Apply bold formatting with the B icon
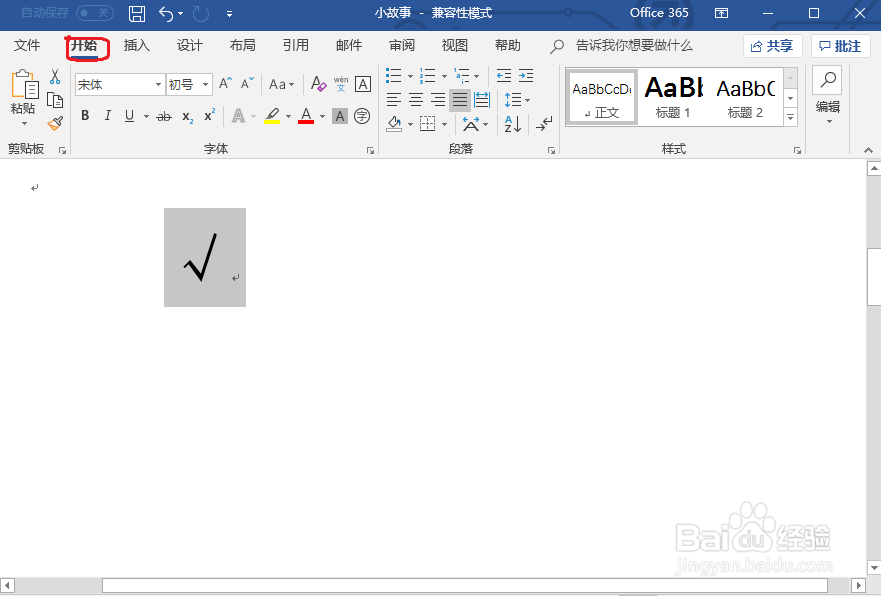Viewport: 881px width, 596px height. point(85,115)
